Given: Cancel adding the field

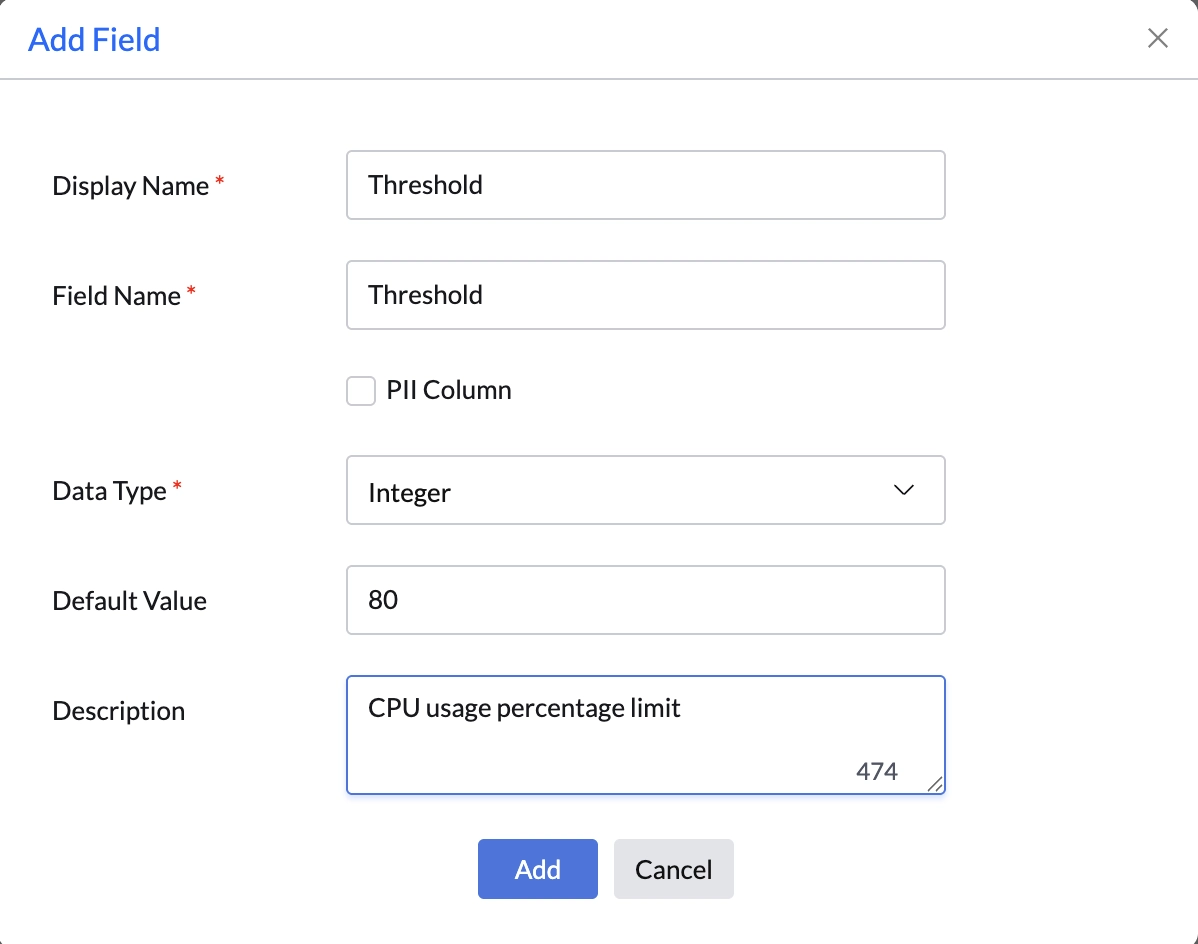Looking at the screenshot, I should [x=673, y=869].
